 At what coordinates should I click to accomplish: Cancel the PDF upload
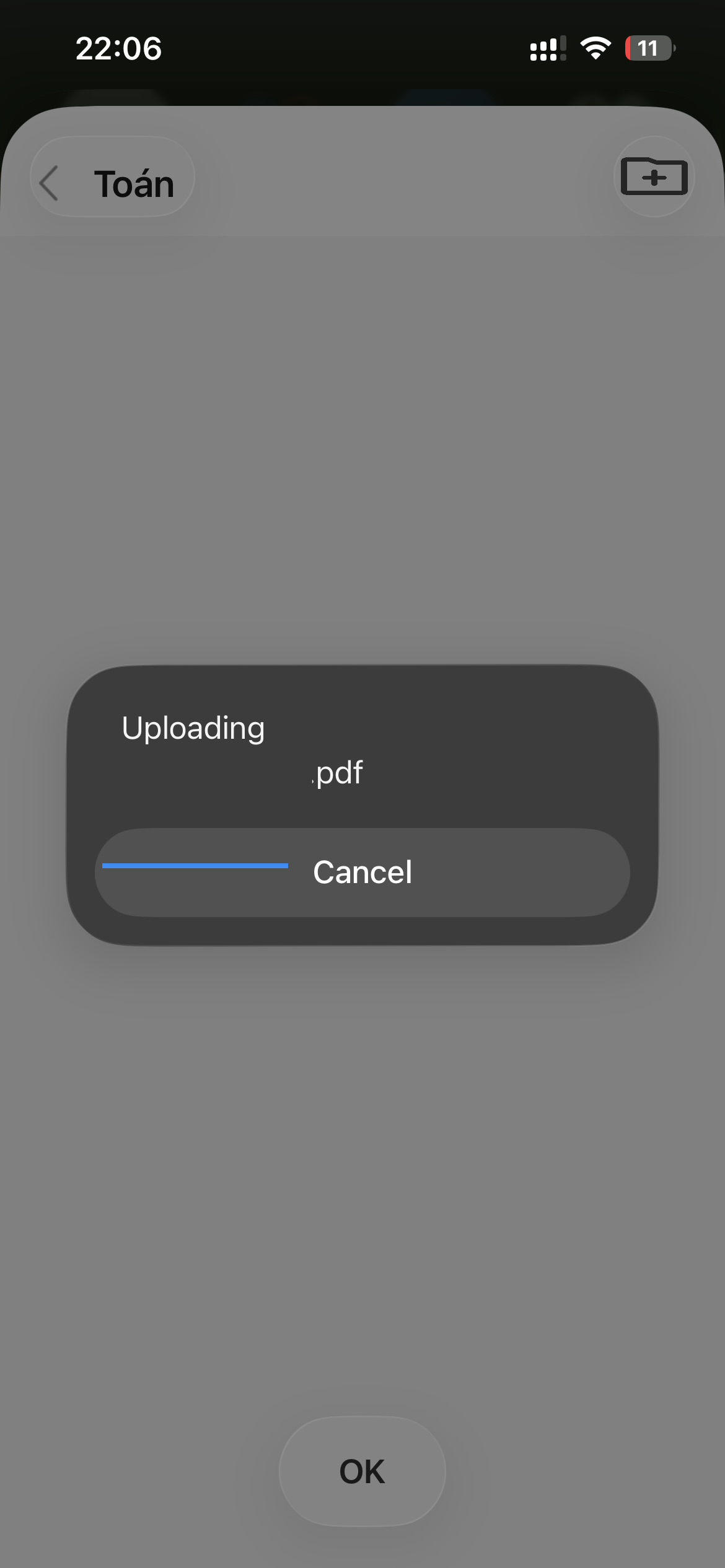pyautogui.click(x=362, y=872)
